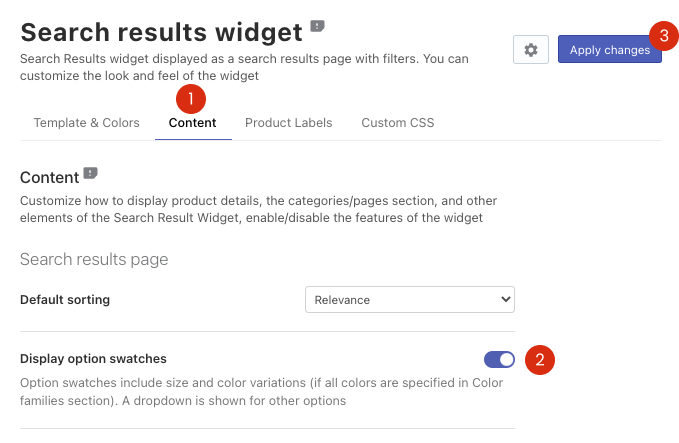Open widget settings via the gear icon

coord(531,50)
